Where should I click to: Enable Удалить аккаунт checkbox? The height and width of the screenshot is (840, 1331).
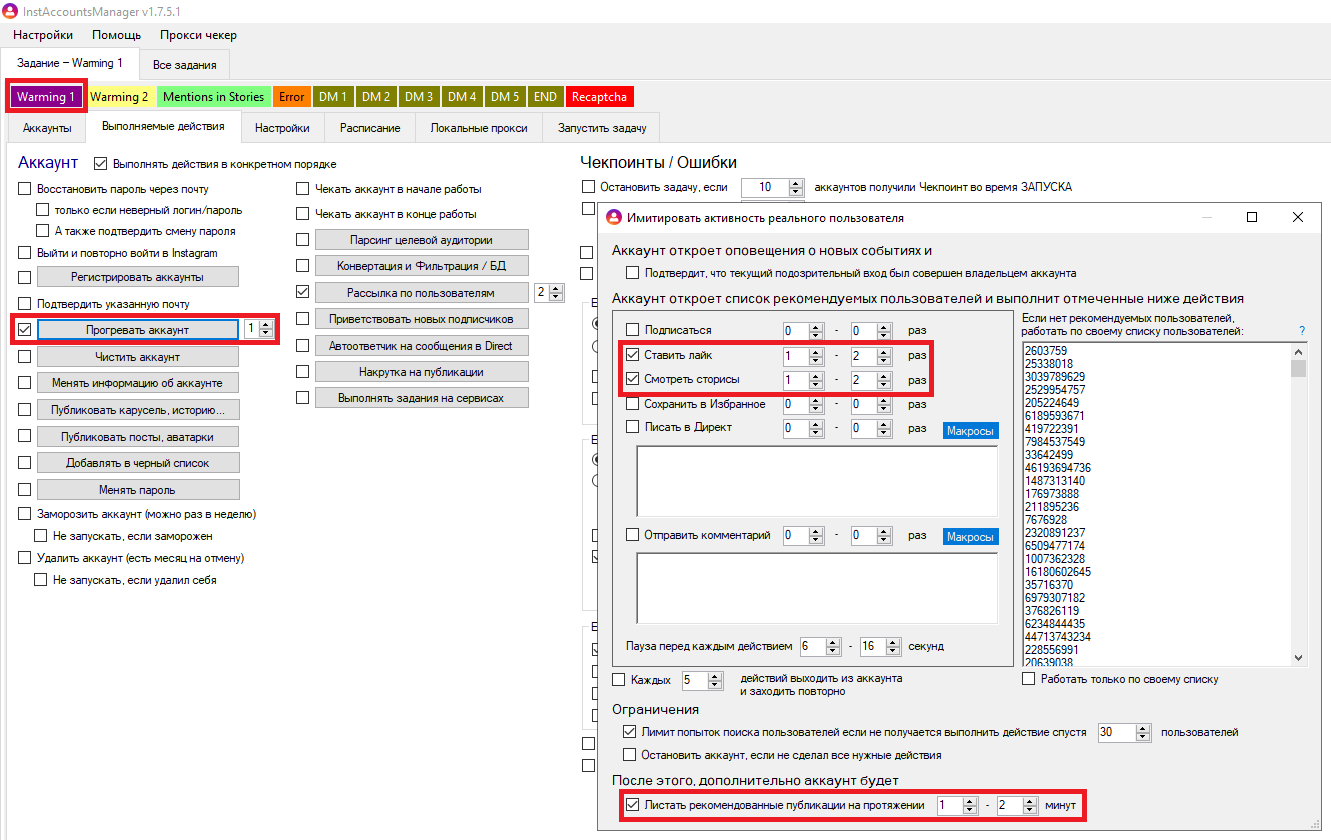[x=25, y=558]
